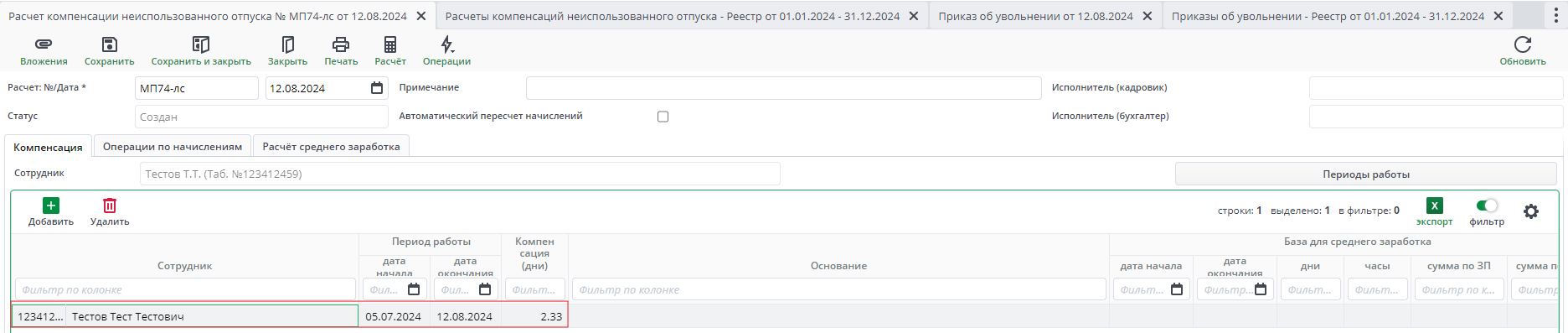
Task: Open calendar in Период работы дата начала filter
Action: pos(414,289)
